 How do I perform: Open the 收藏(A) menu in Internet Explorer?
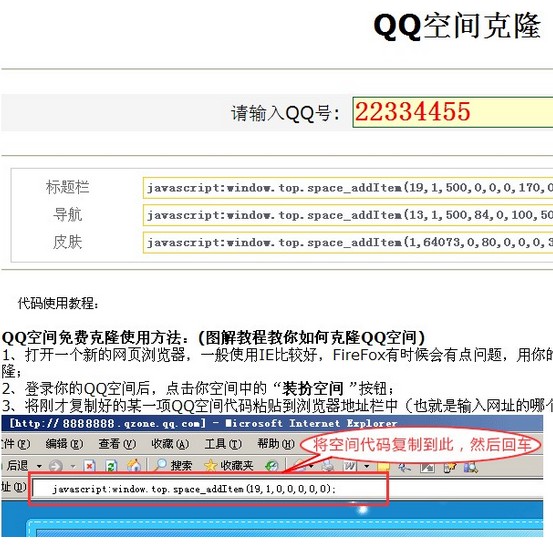tap(170, 443)
